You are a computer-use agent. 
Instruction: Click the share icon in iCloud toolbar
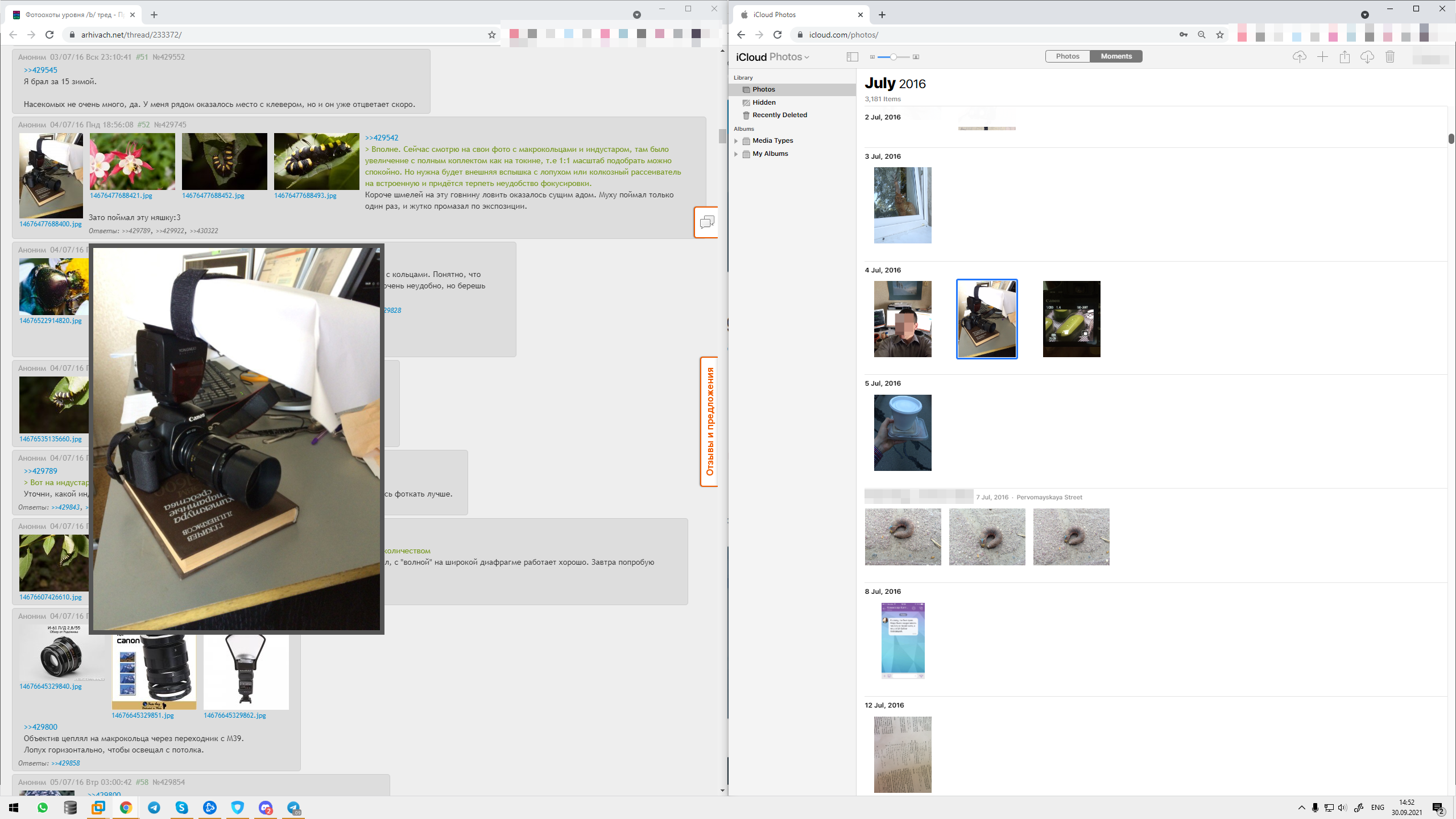coord(1345,57)
